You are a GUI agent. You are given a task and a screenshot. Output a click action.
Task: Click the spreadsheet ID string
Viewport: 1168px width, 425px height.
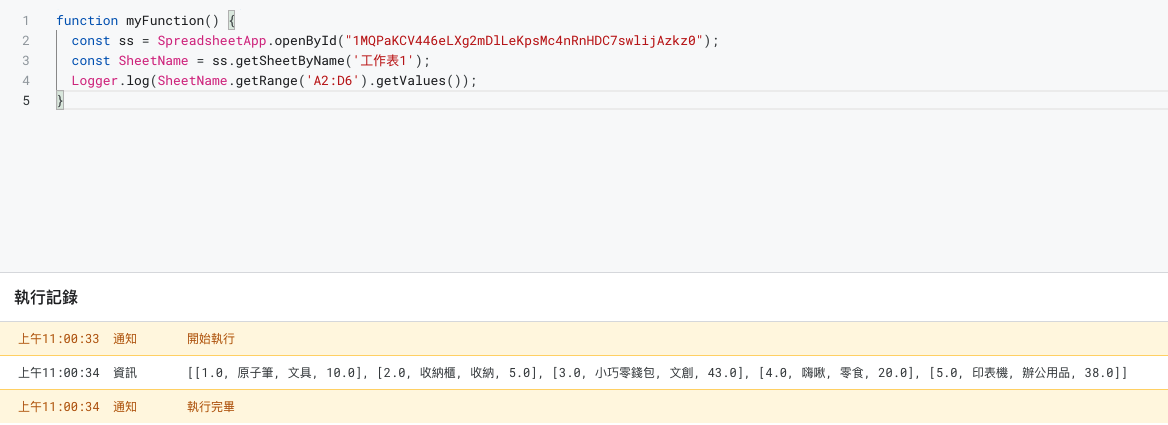click(523, 40)
